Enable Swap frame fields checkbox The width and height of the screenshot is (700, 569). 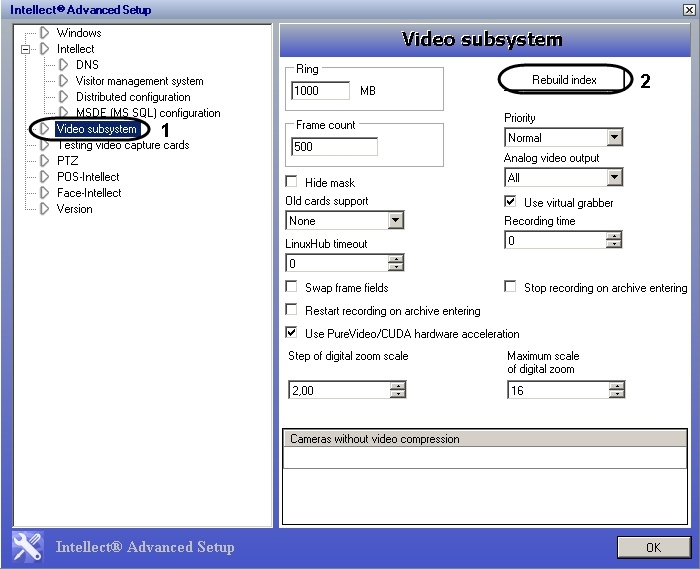coord(291,287)
